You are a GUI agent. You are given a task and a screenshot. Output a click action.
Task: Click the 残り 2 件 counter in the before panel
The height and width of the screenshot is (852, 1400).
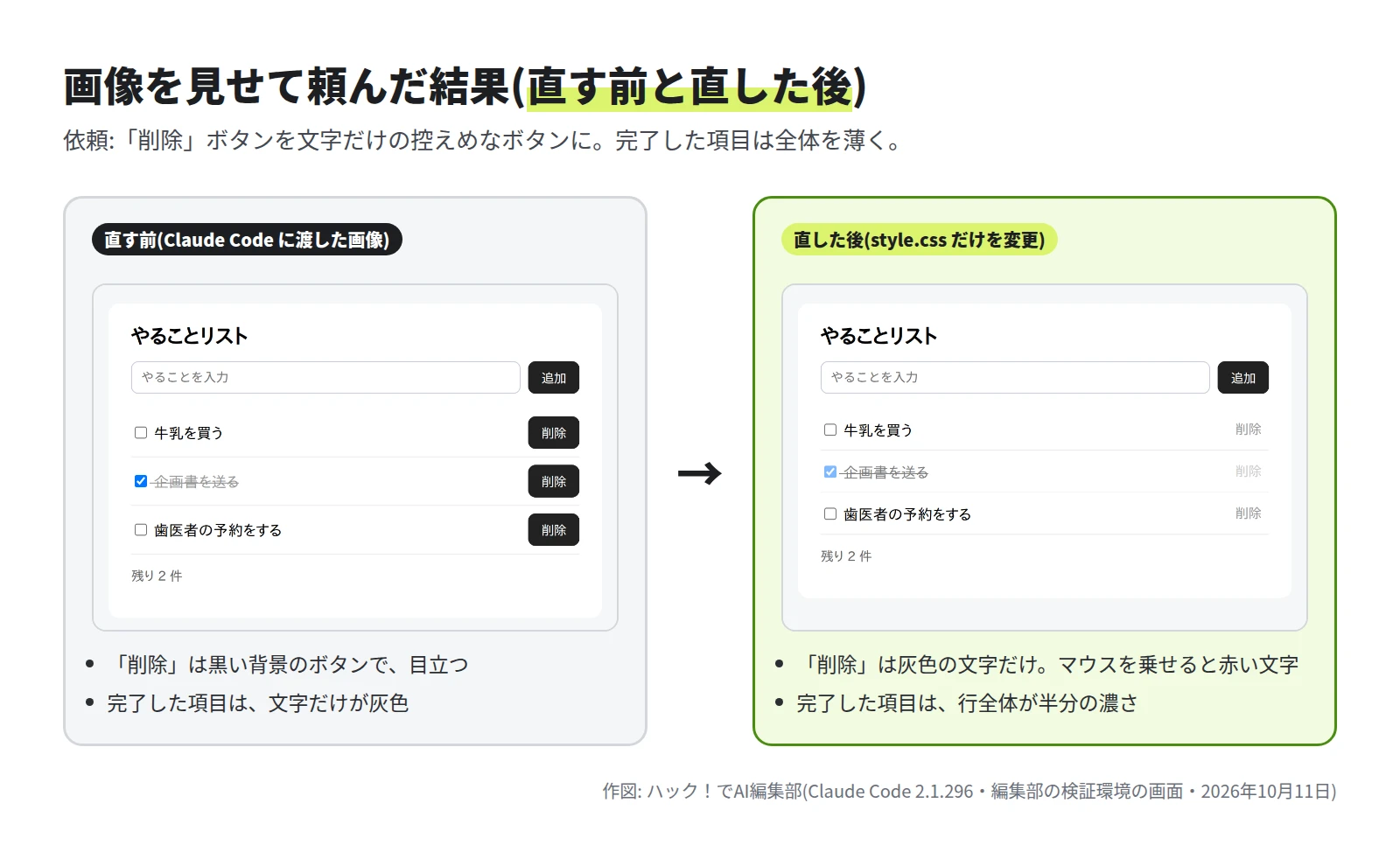coord(157,576)
